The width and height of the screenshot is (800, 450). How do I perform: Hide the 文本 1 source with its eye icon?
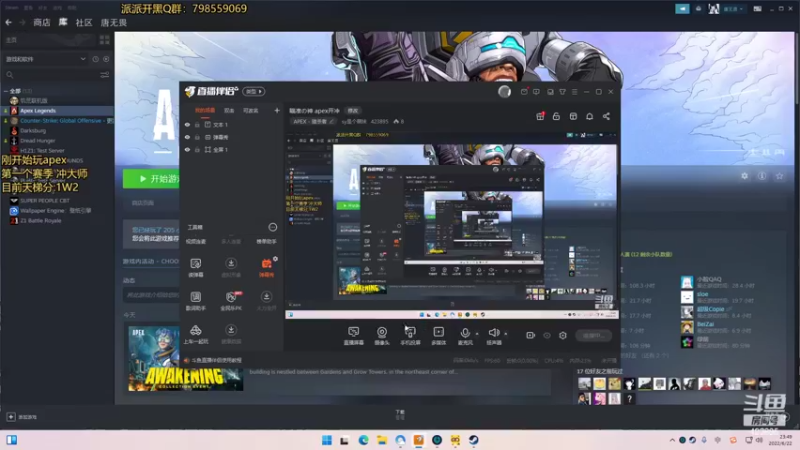point(187,124)
